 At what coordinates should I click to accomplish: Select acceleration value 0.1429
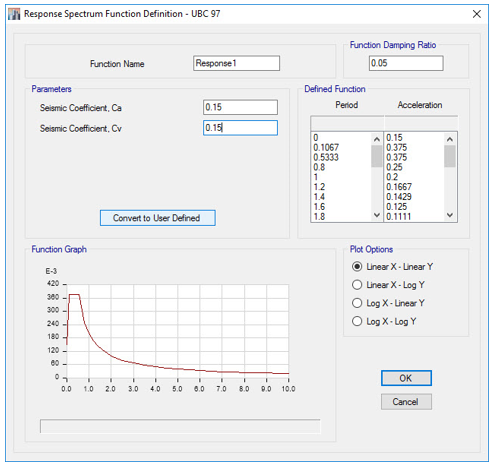click(399, 197)
